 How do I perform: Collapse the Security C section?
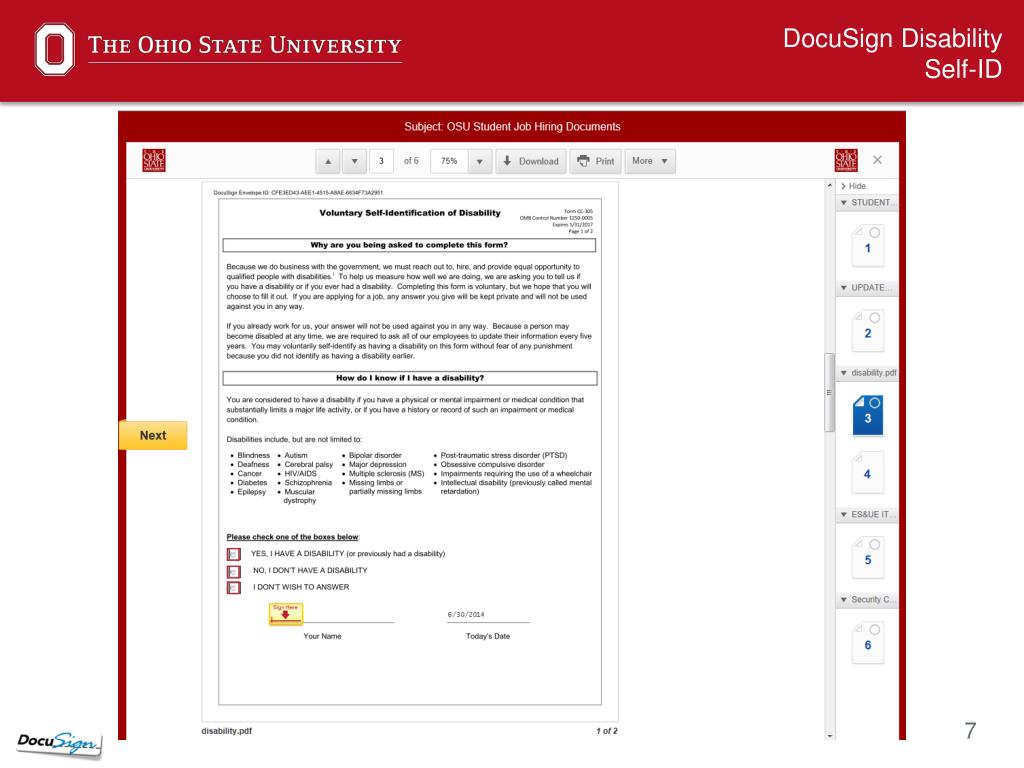tap(868, 600)
